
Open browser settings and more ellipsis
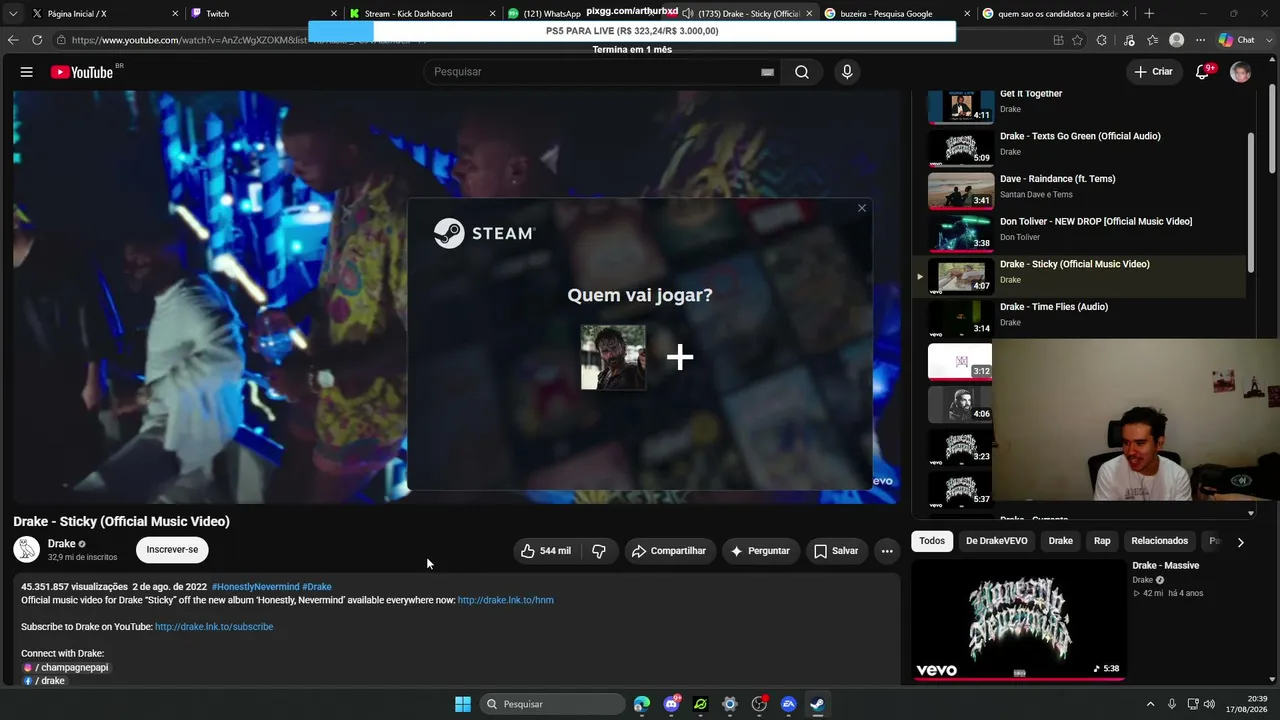tap(1201, 40)
